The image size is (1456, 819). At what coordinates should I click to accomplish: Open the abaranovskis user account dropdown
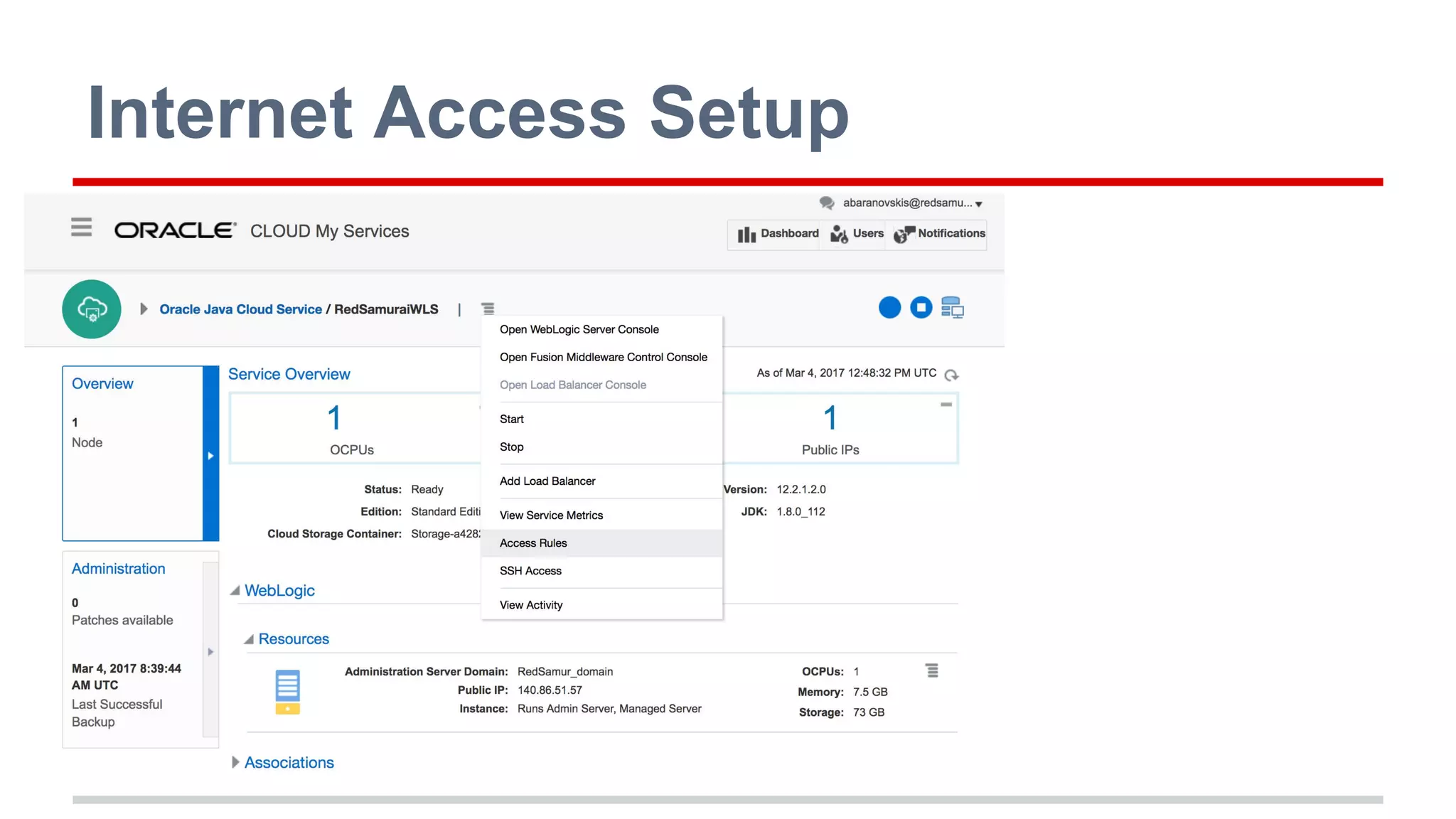click(912, 203)
